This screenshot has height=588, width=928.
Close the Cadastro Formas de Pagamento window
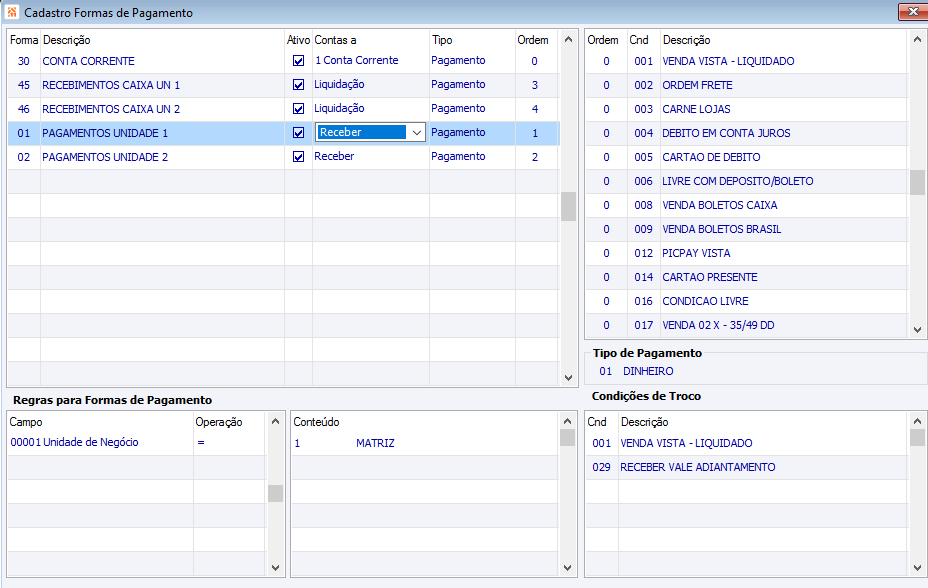point(913,12)
